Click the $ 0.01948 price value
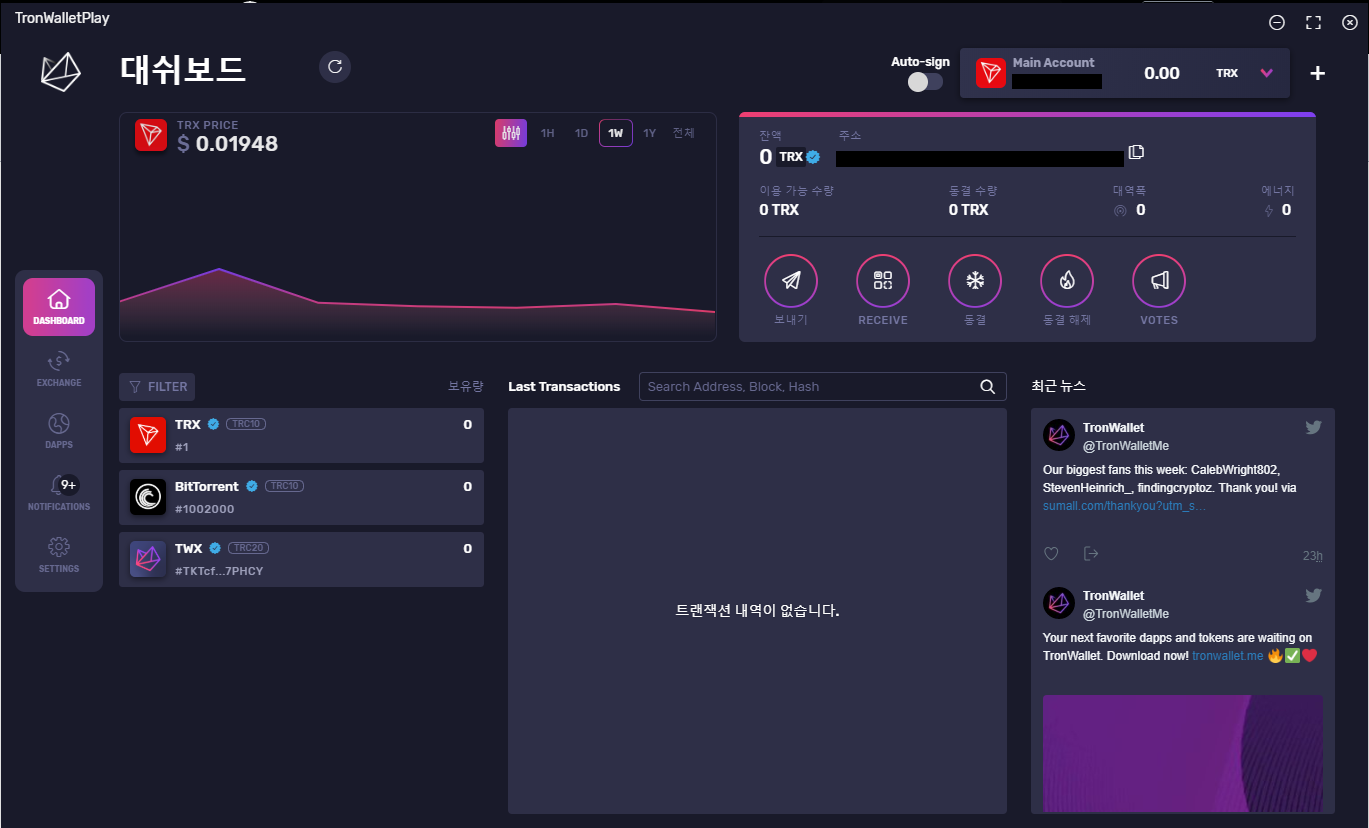 click(228, 144)
